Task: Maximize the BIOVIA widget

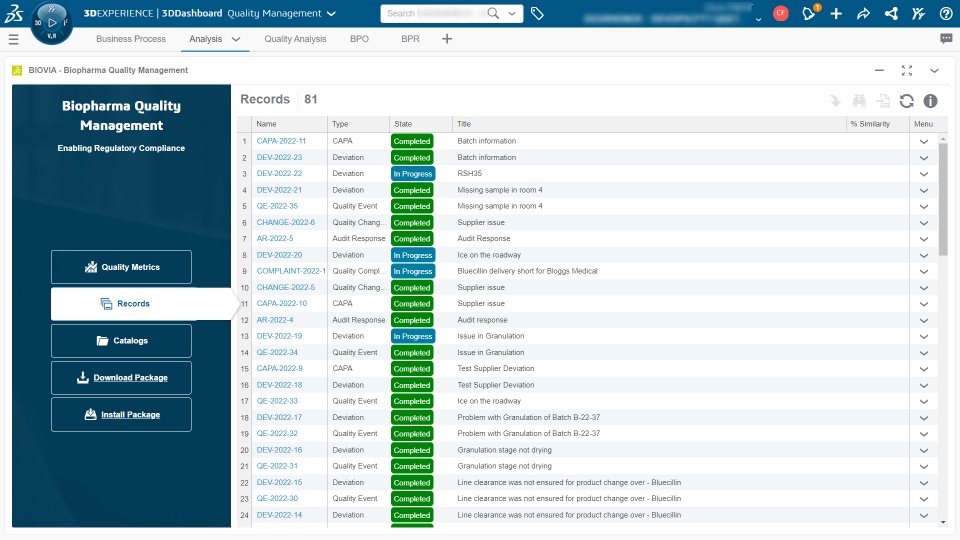Action: pyautogui.click(x=907, y=70)
